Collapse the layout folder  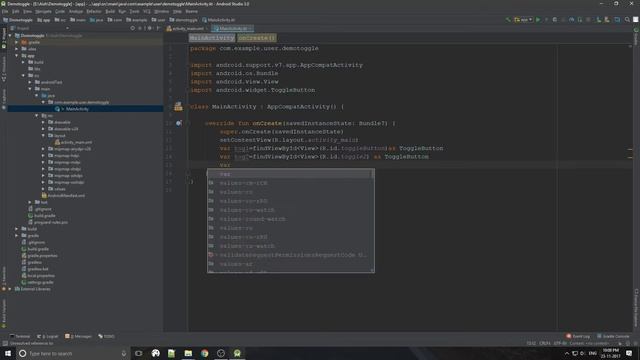click(43, 136)
